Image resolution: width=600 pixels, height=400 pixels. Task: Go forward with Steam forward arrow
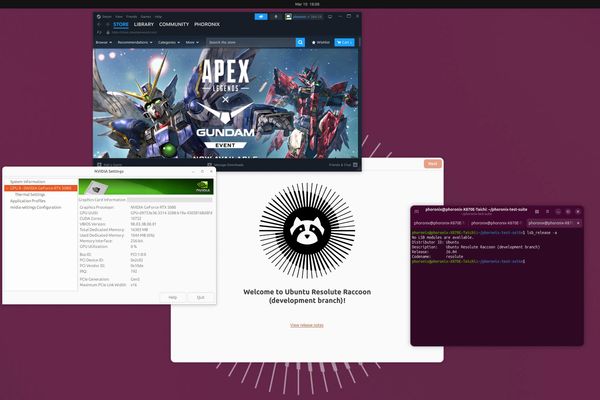point(108,24)
